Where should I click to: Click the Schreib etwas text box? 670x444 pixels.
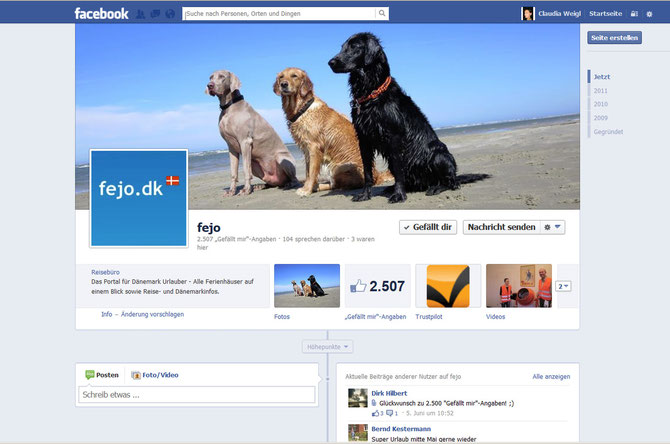tap(197, 395)
